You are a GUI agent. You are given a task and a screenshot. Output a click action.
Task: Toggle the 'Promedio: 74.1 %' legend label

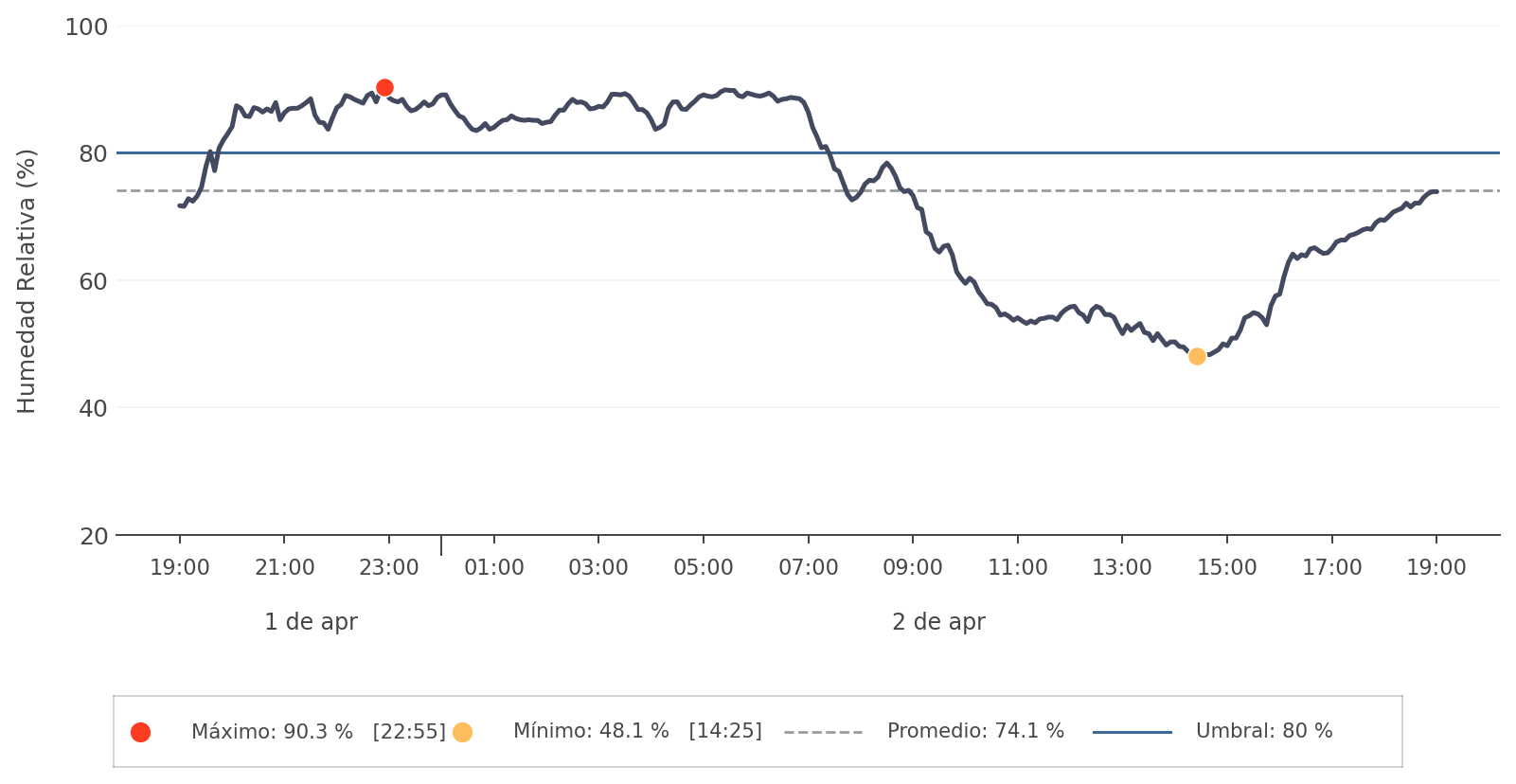tap(975, 732)
